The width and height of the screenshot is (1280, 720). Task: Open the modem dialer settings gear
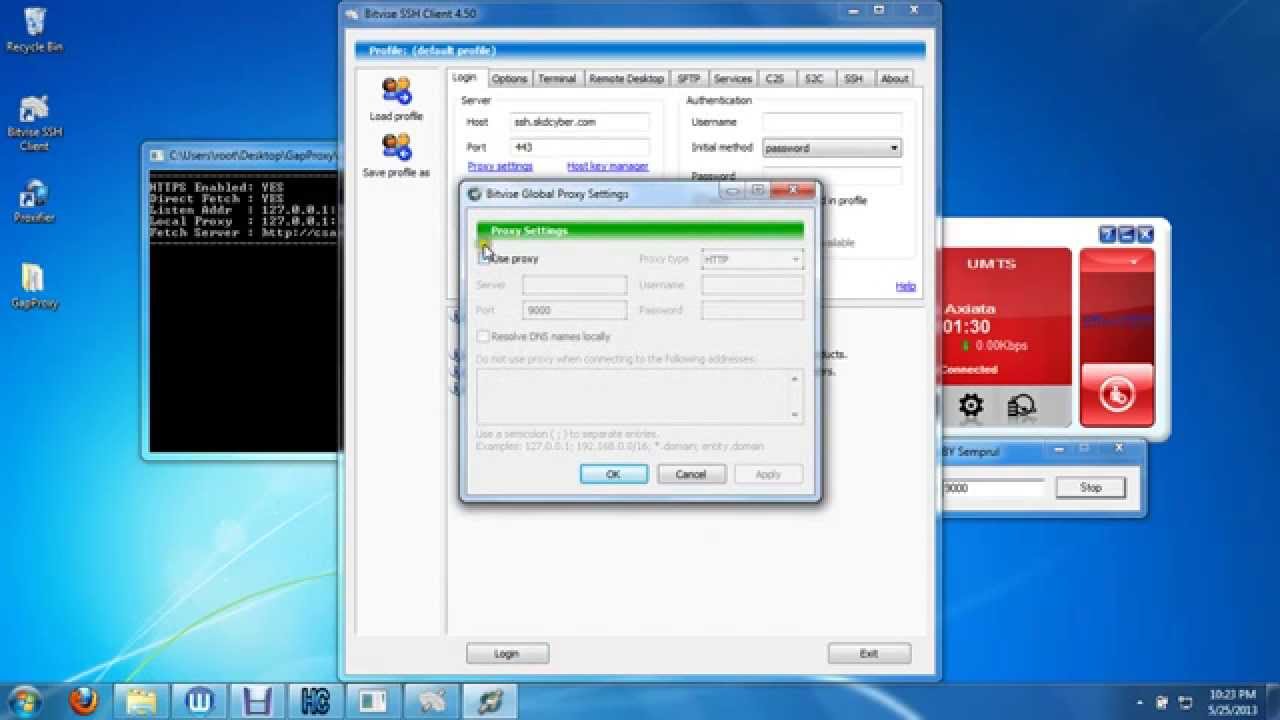(971, 405)
